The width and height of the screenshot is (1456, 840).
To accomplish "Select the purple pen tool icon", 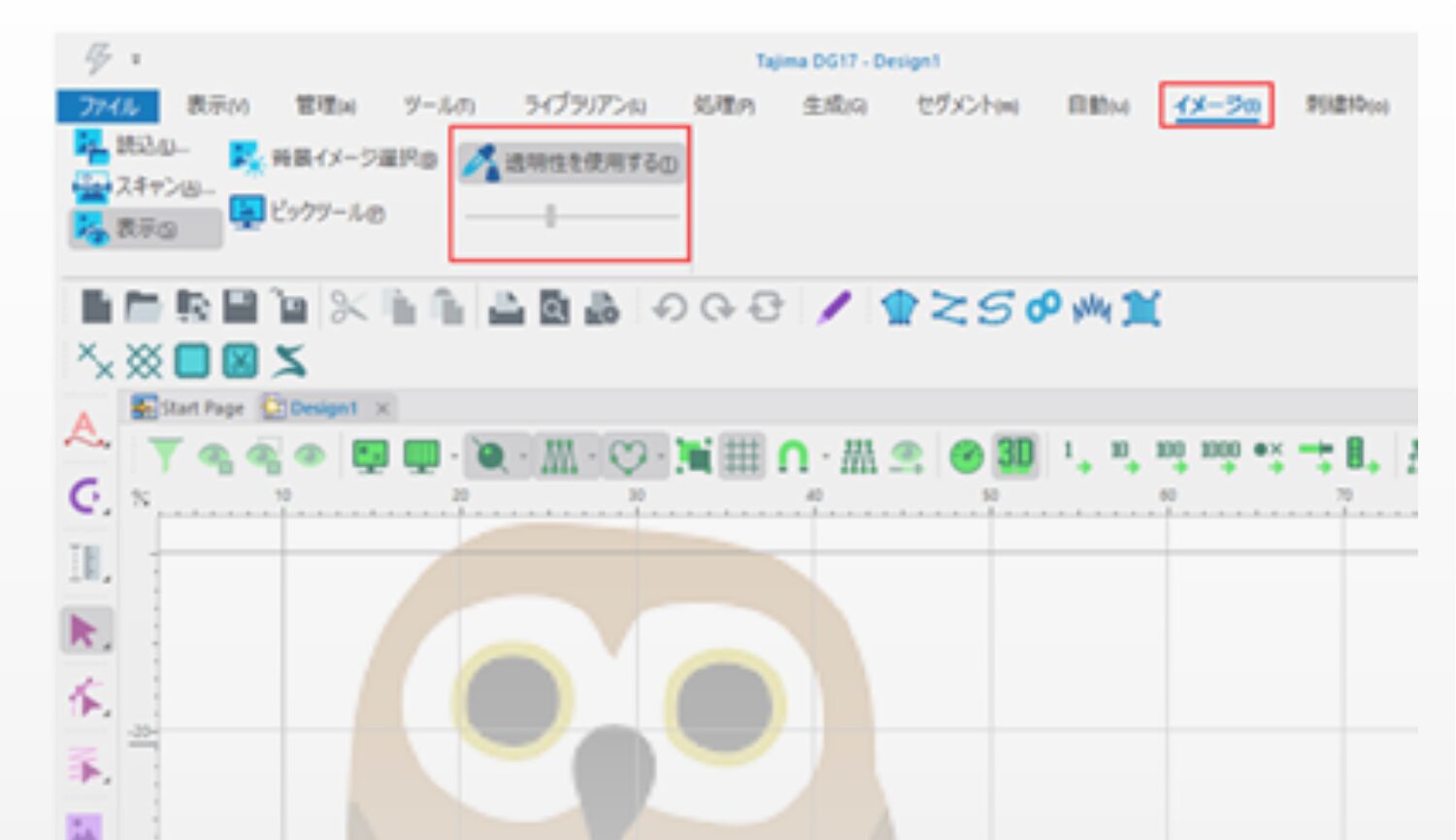I will (834, 309).
